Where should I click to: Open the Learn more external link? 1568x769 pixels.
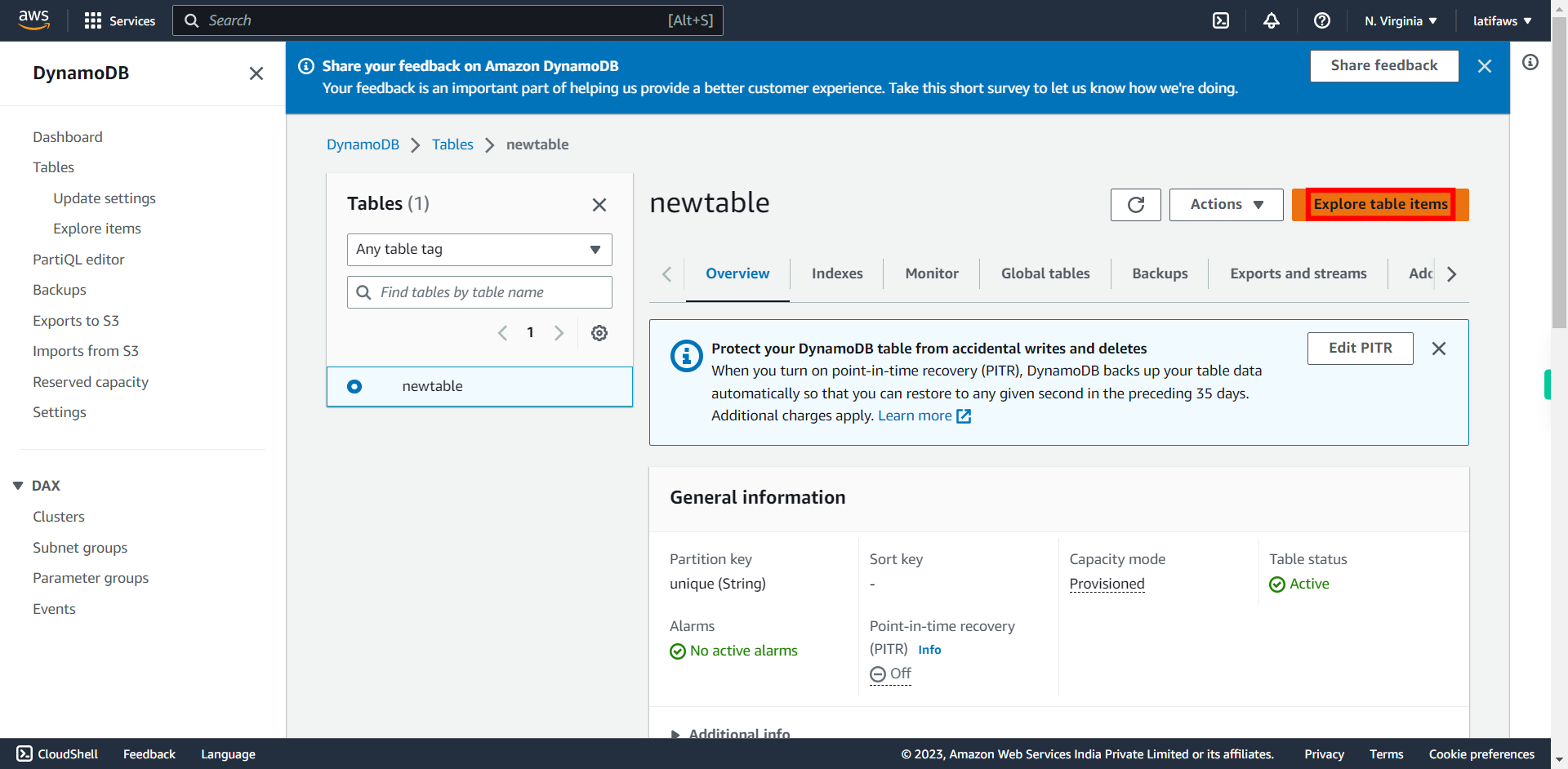click(x=924, y=416)
